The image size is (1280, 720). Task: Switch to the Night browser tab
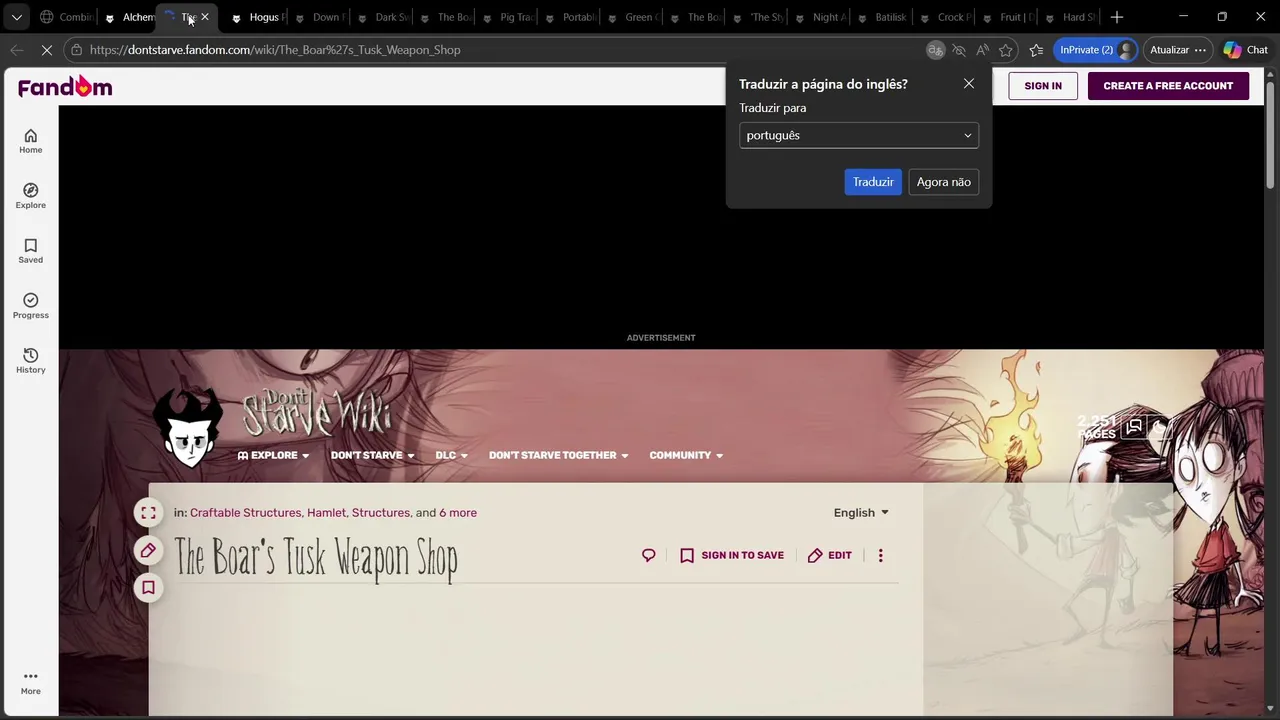tap(820, 17)
